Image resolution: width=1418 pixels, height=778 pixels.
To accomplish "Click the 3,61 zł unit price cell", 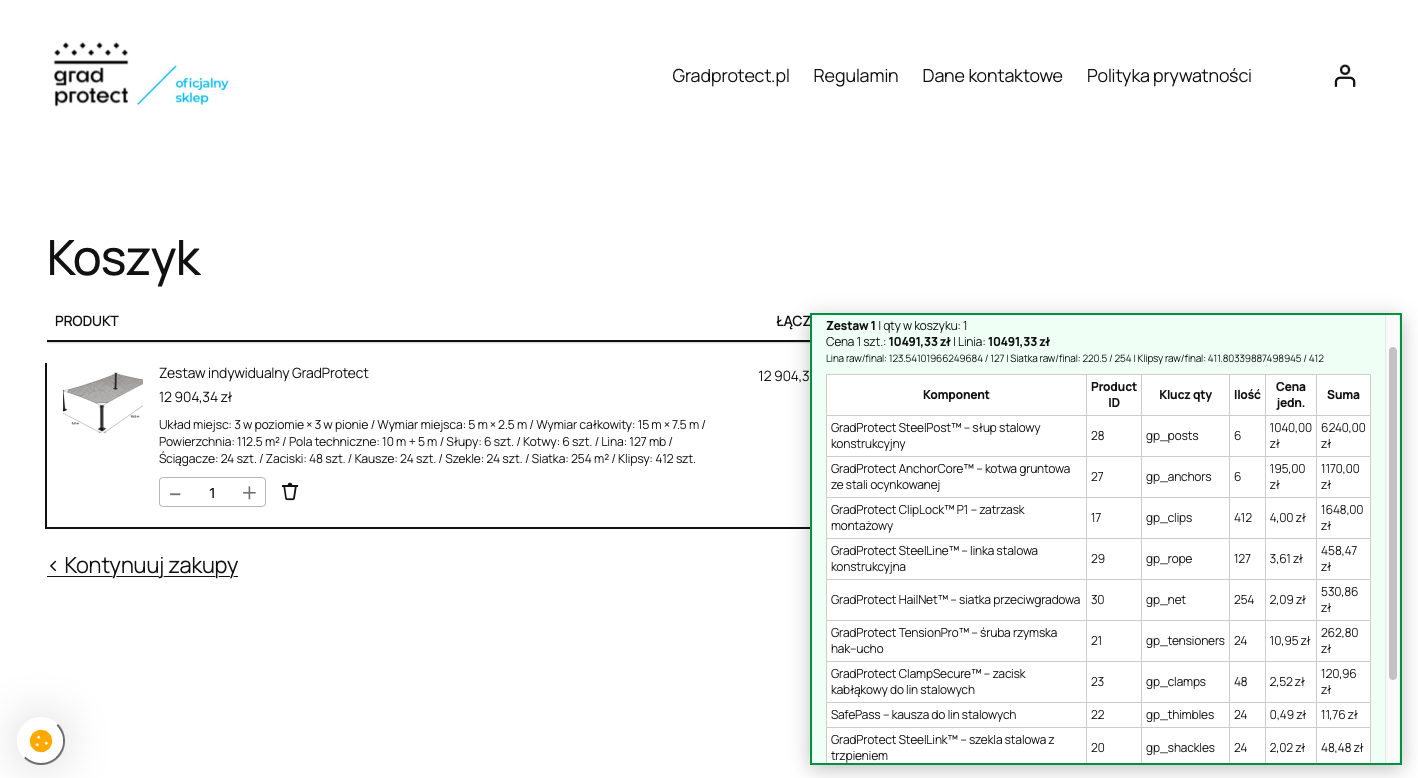I will (1291, 559).
